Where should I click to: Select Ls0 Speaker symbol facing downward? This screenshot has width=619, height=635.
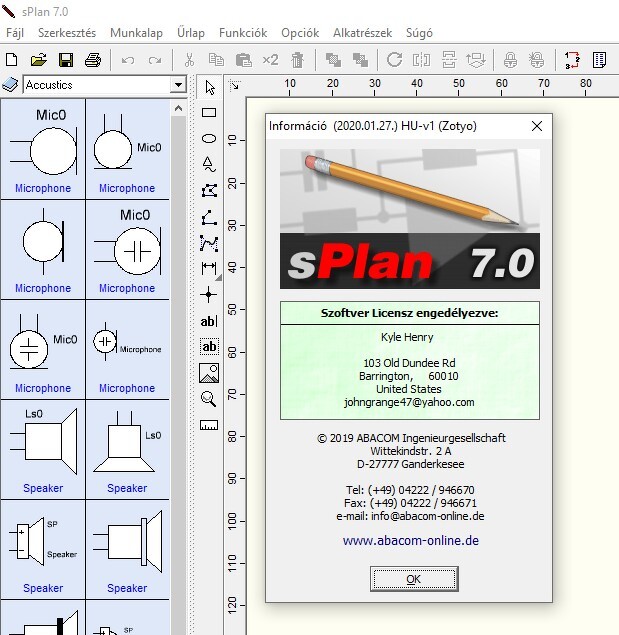coord(127,450)
